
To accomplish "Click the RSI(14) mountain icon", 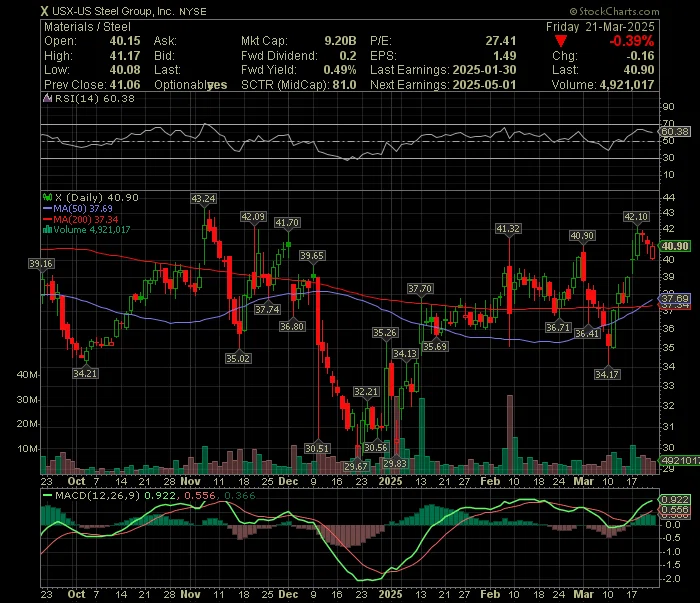I will click(47, 99).
